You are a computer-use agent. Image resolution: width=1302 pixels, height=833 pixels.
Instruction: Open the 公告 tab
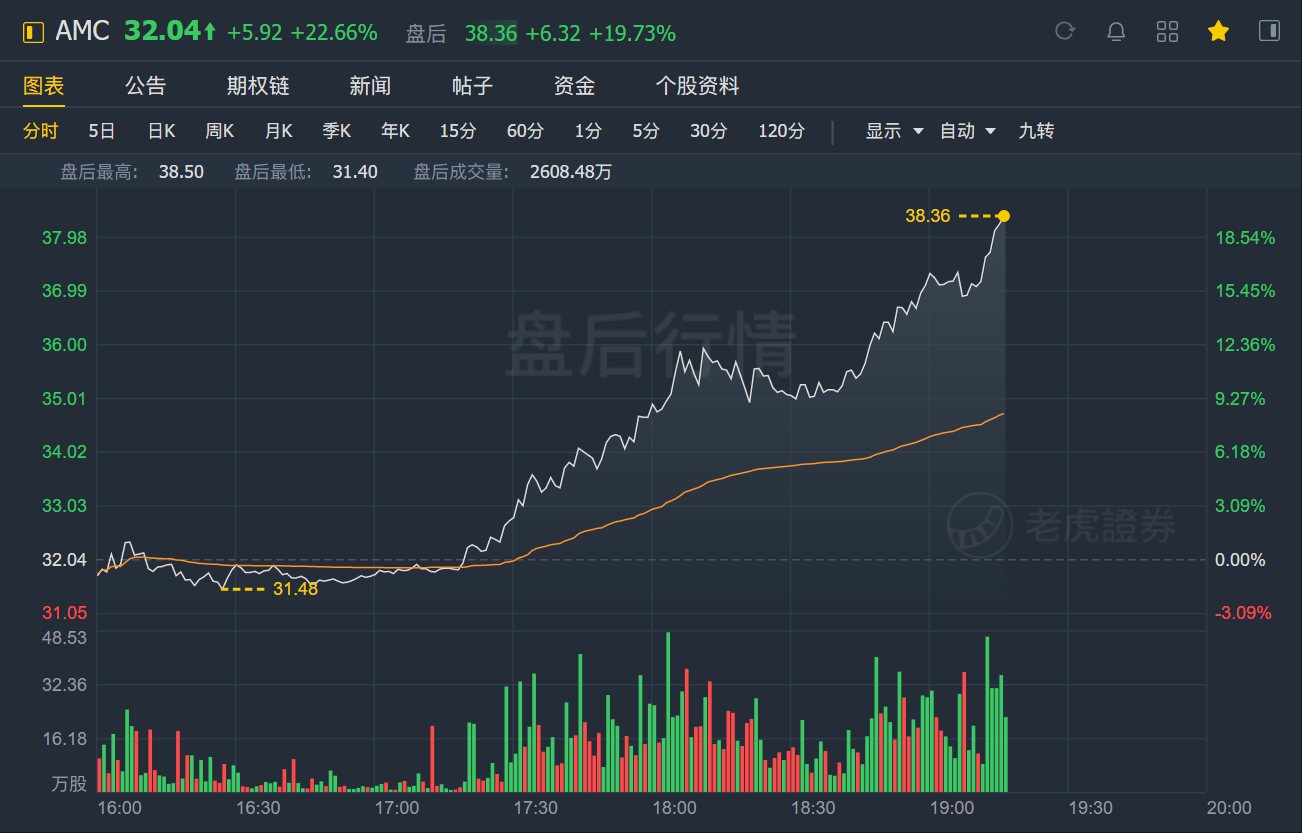(x=146, y=86)
